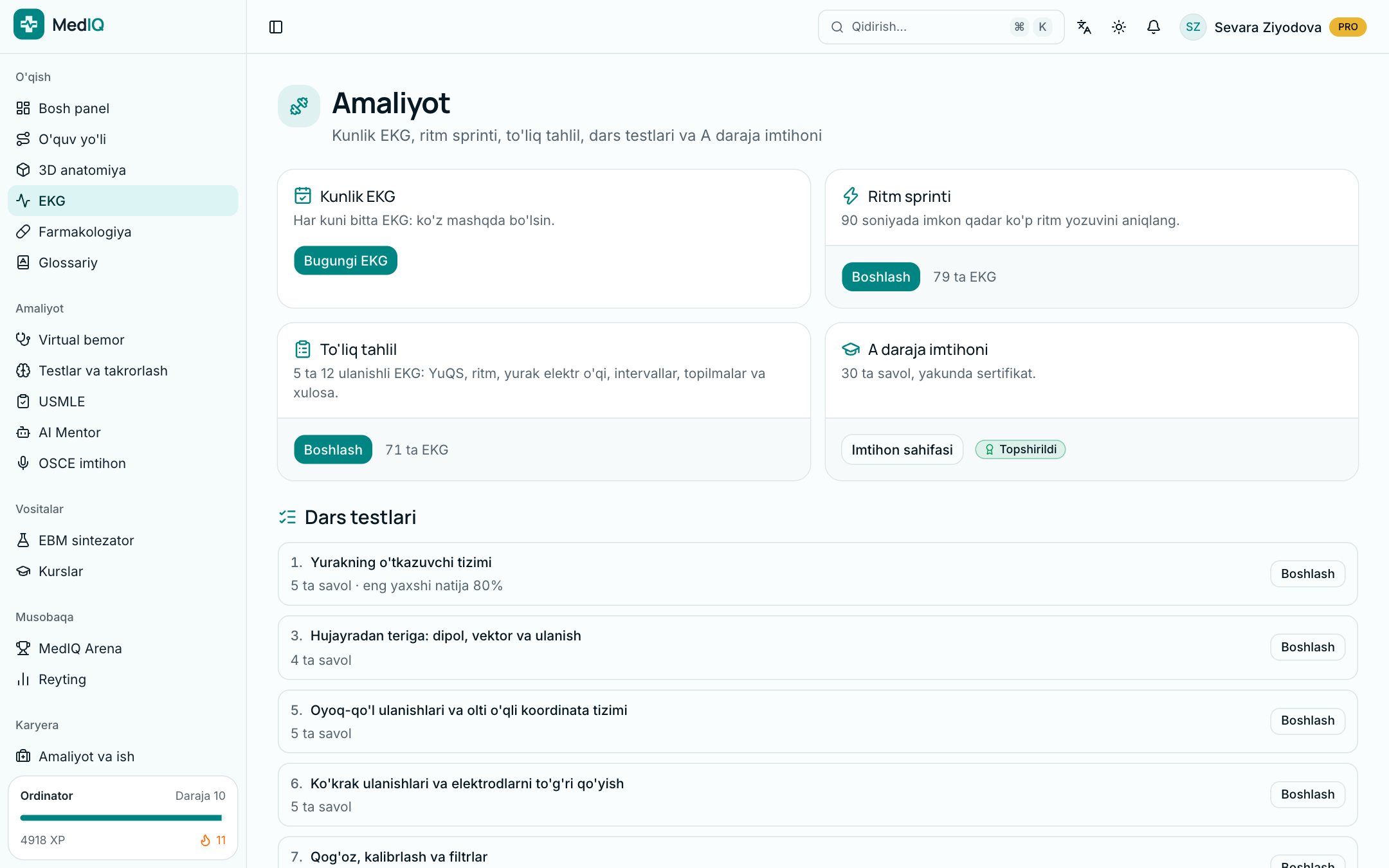Focus the Qidirish search field
This screenshot has width=1389, height=868.
[941, 27]
